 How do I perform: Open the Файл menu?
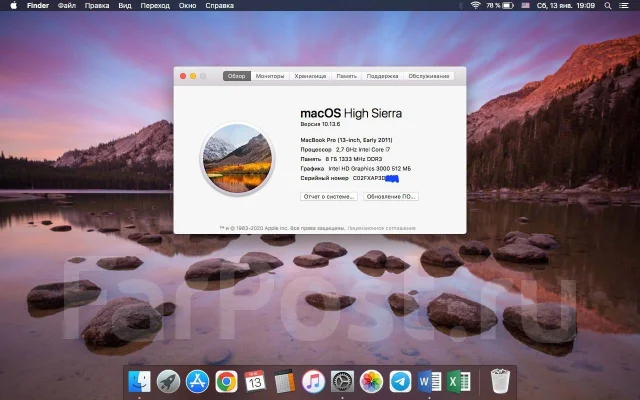67,6
